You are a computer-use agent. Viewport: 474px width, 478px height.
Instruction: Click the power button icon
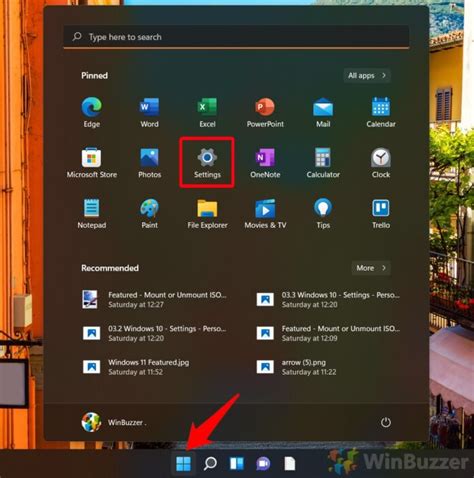click(386, 422)
